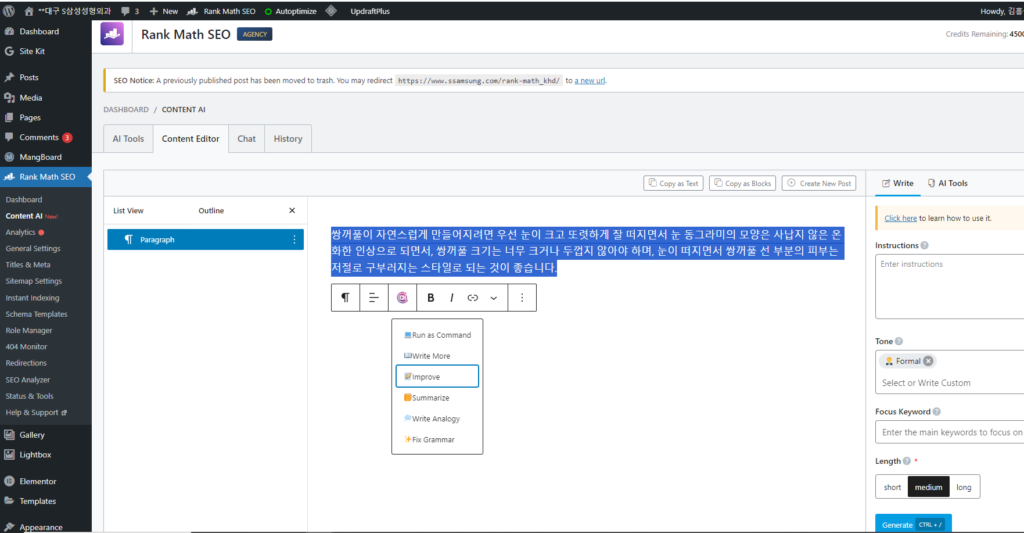Image resolution: width=1024 pixels, height=533 pixels.
Task: Open Paragraph block options menu
Action: point(294,240)
